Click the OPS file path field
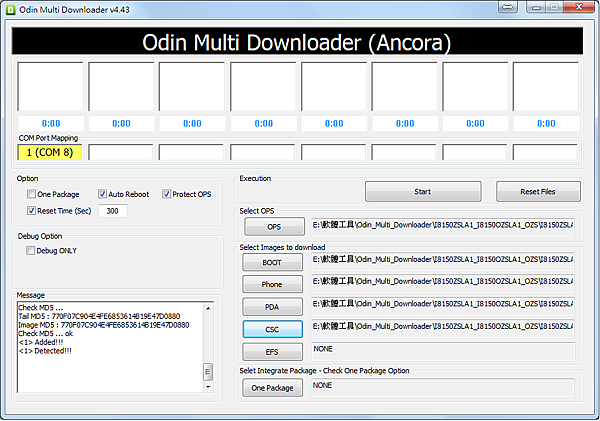 443,227
